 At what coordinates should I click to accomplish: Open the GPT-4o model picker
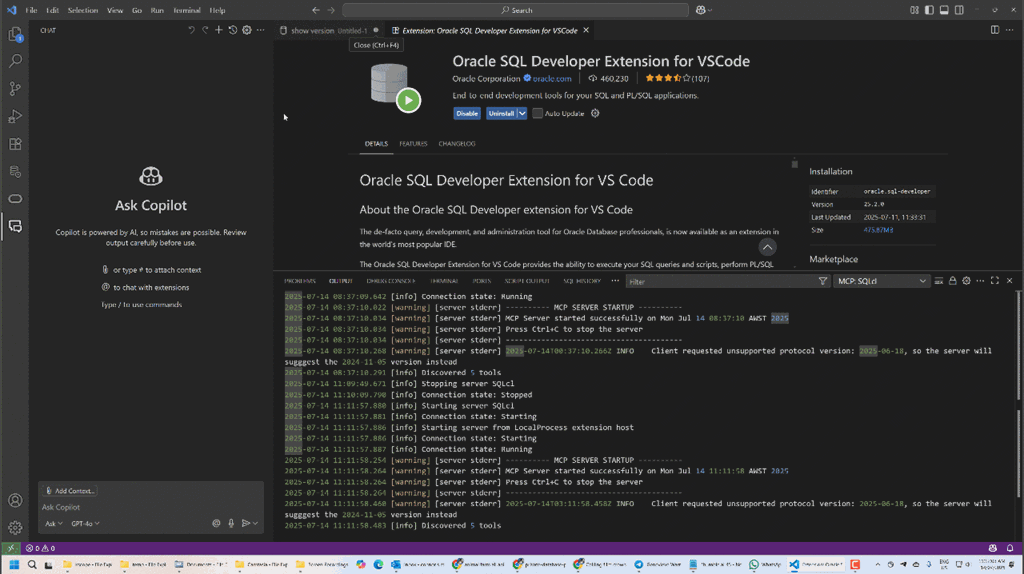tap(85, 523)
